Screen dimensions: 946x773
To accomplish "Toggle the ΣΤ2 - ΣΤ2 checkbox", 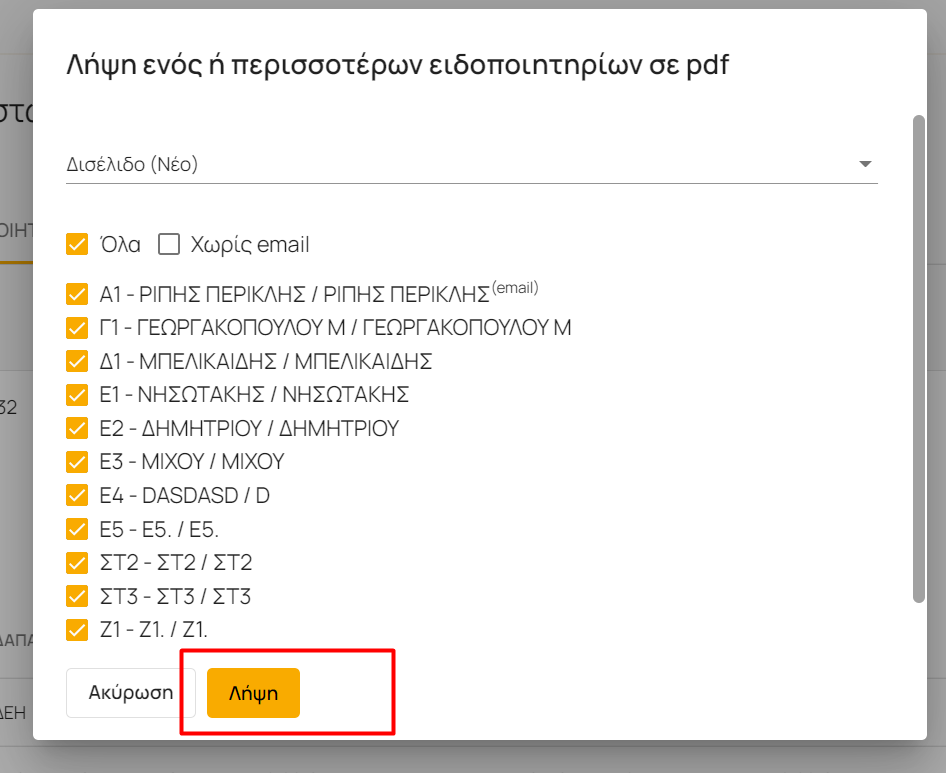I will 77,562.
